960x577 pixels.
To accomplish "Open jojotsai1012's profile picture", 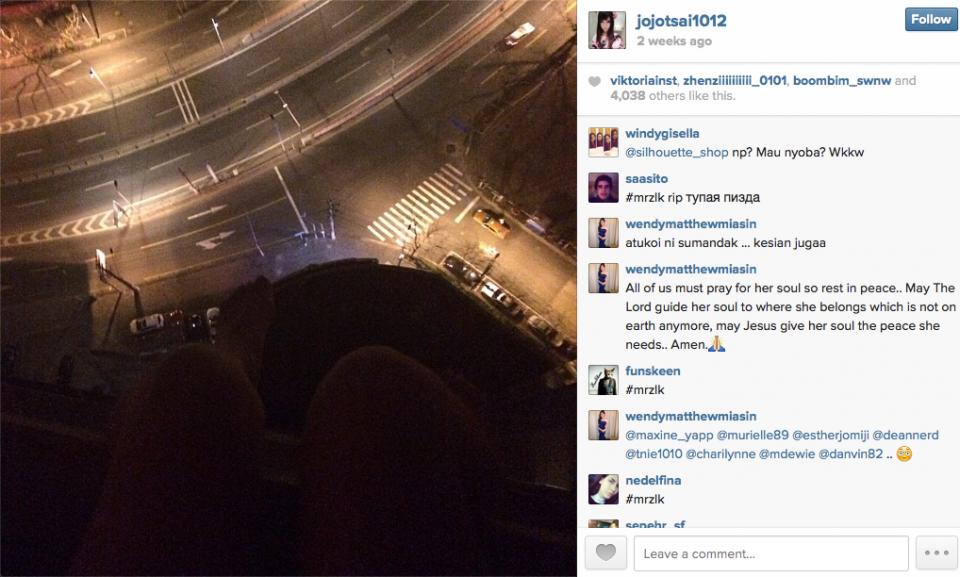I will point(607,30).
